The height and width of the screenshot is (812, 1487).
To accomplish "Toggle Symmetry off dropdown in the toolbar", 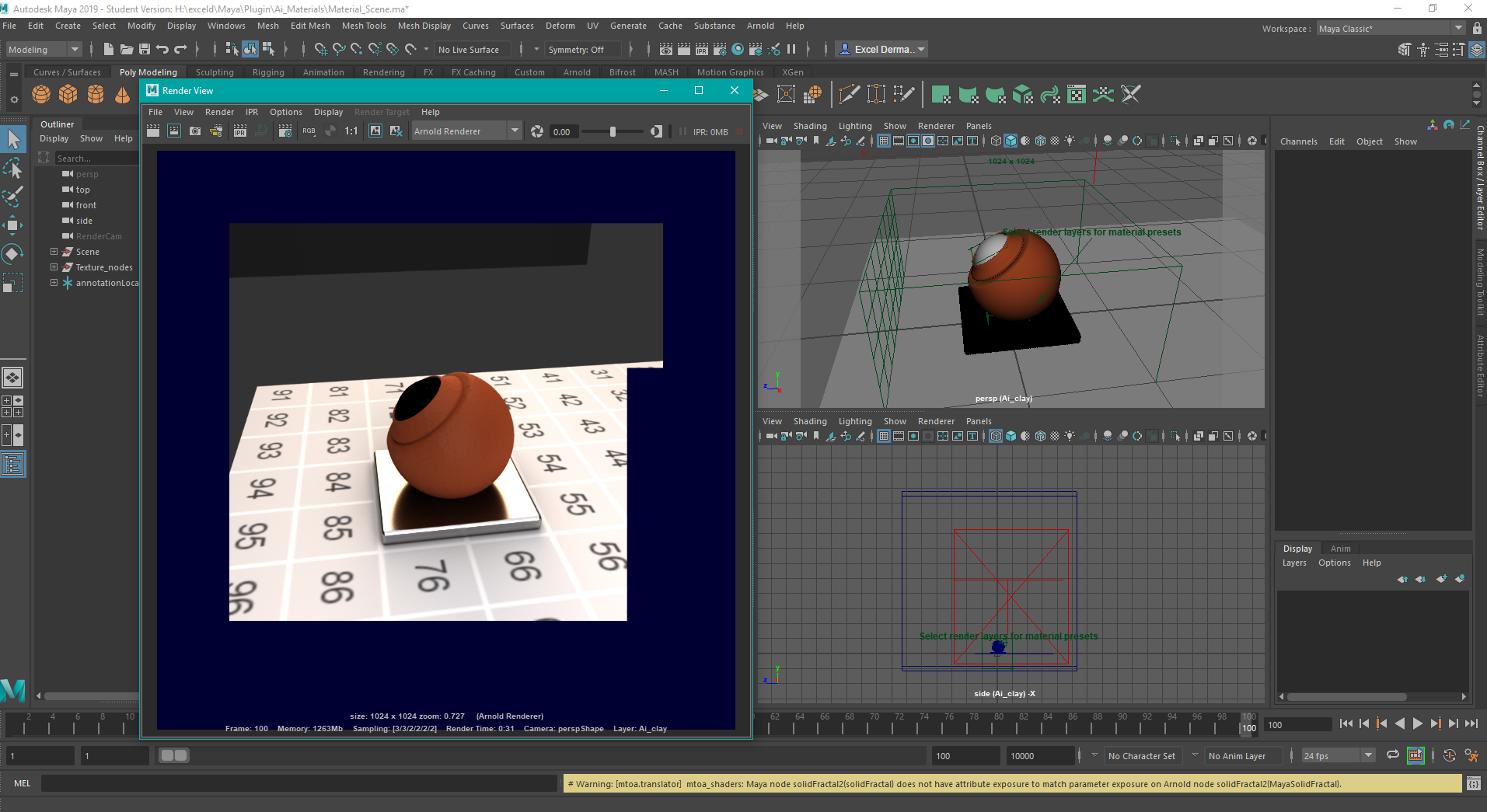I will pyautogui.click(x=583, y=49).
